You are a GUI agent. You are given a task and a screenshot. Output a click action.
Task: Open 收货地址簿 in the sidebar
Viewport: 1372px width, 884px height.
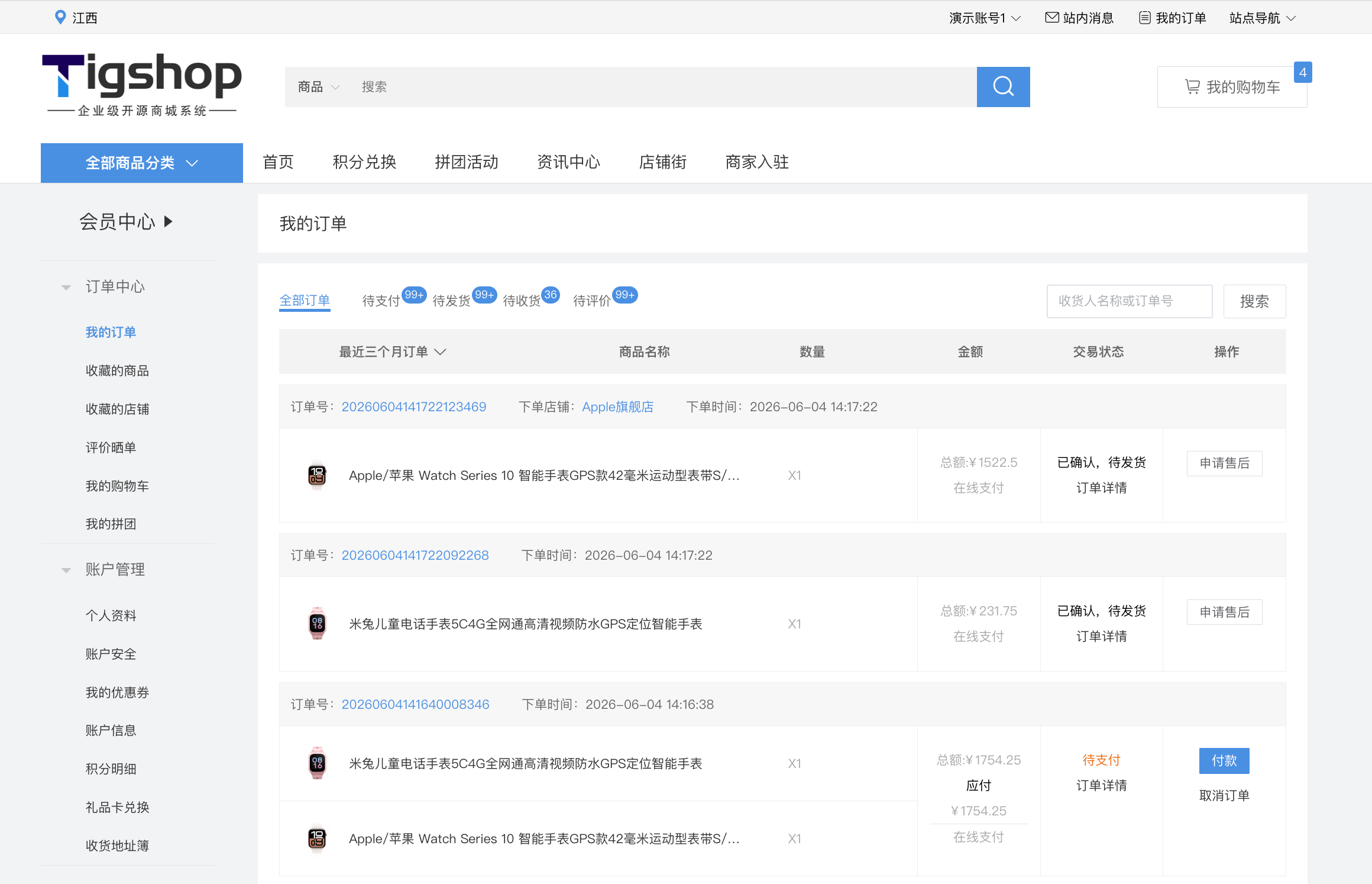117,846
